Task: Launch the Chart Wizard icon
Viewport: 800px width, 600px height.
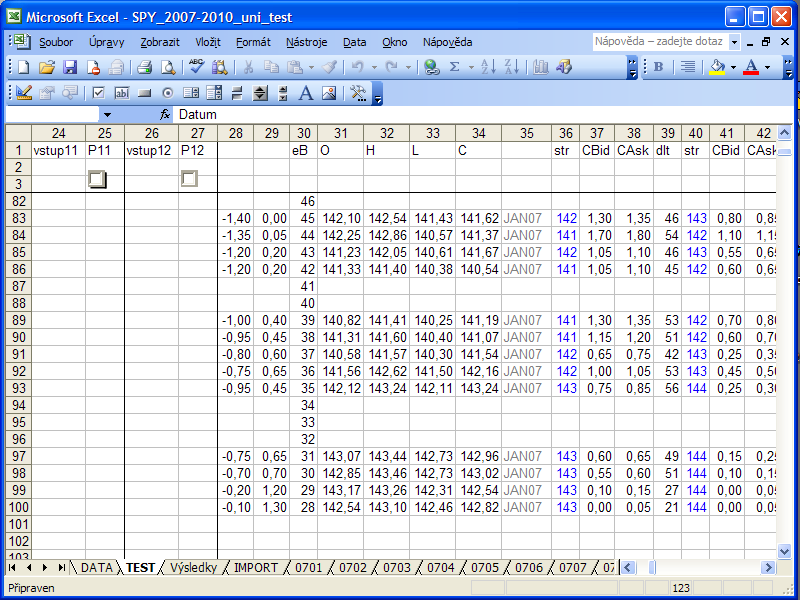Action: tap(540, 67)
